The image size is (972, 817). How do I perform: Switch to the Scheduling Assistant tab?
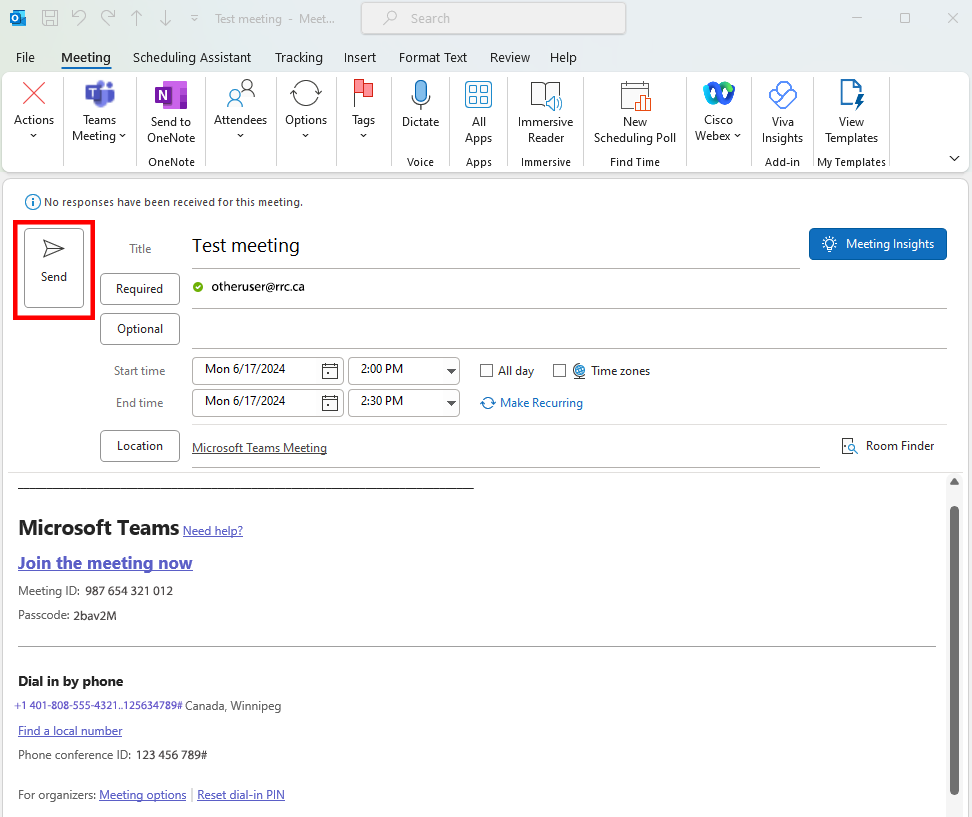[192, 58]
